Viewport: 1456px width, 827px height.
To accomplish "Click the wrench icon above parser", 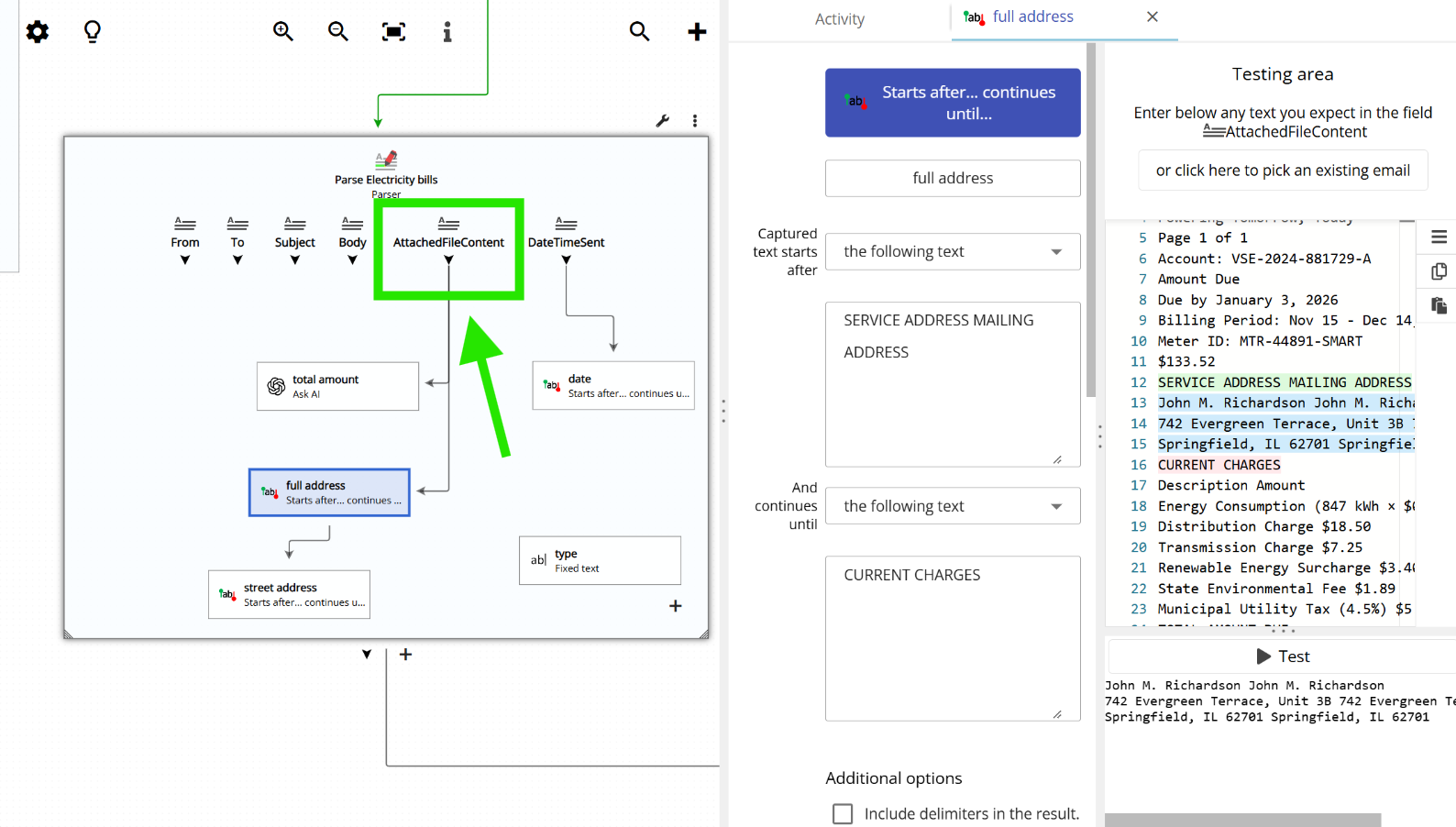I will [x=663, y=121].
